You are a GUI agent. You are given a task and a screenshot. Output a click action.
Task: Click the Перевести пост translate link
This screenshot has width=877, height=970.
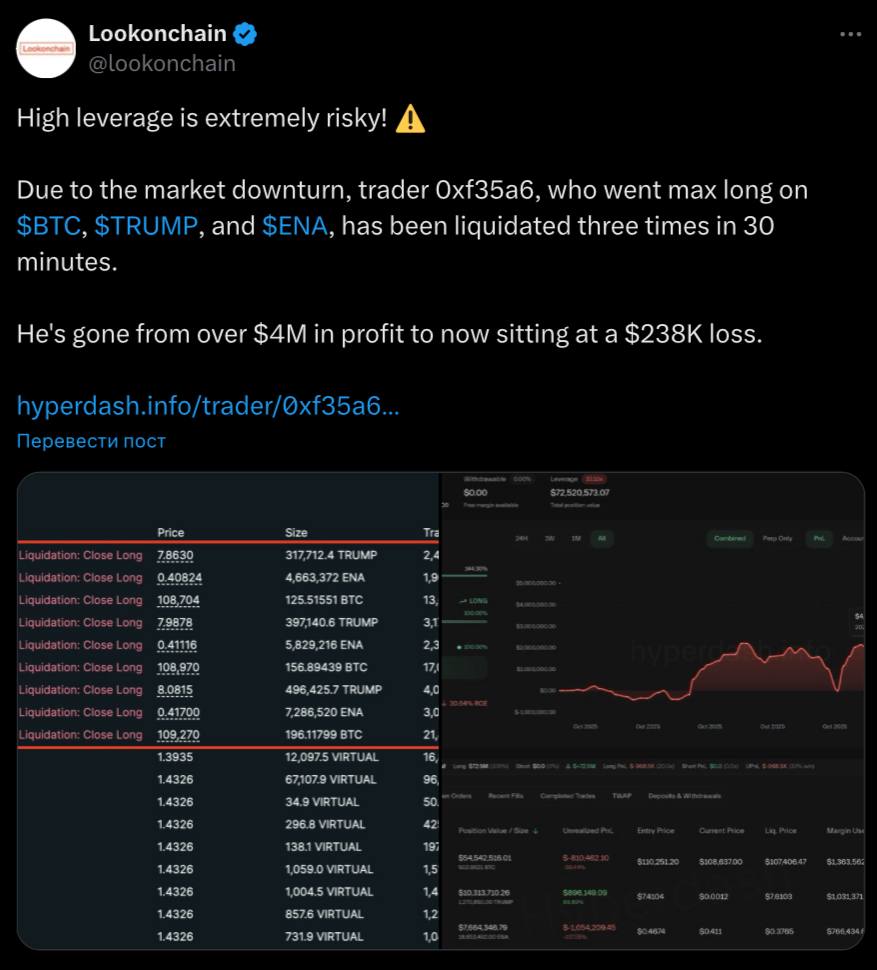coord(91,441)
